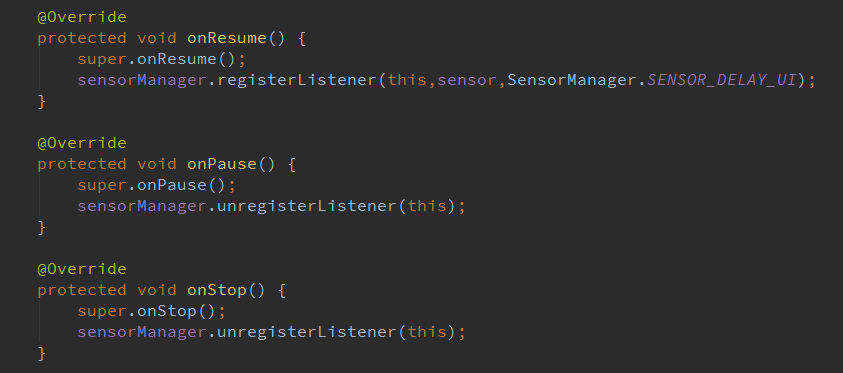Click the first @Override annotation
The width and height of the screenshot is (843, 373).
(82, 17)
